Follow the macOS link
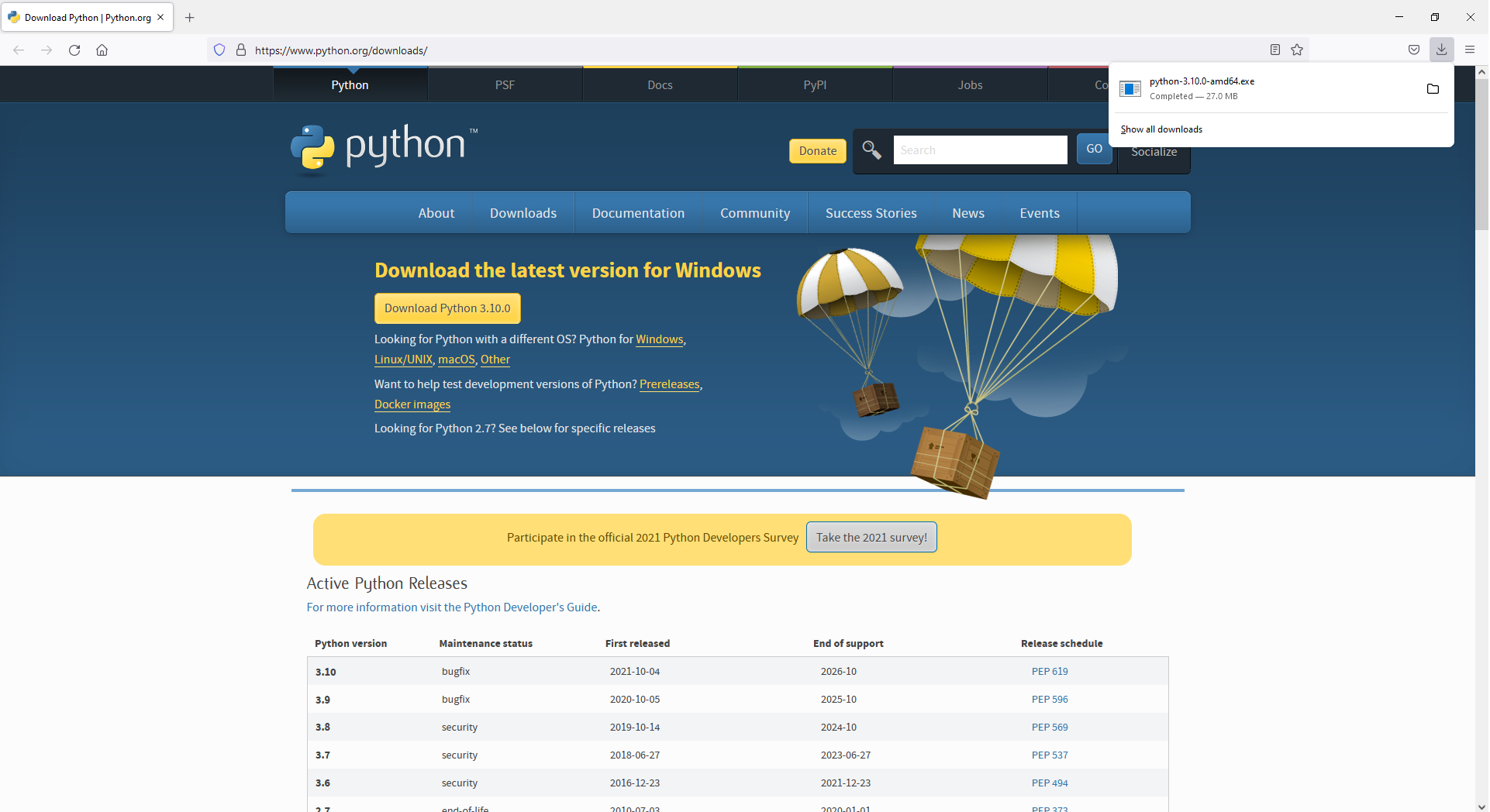 tap(457, 360)
